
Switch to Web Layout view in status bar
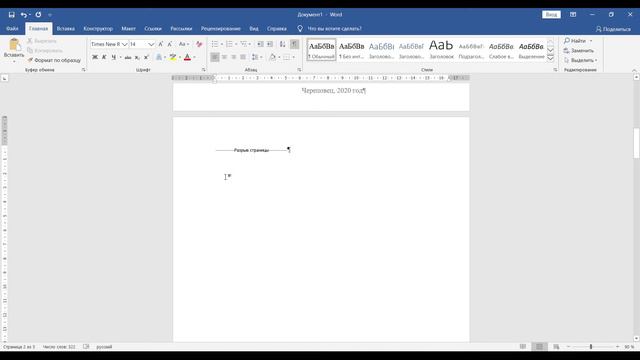click(x=556, y=347)
